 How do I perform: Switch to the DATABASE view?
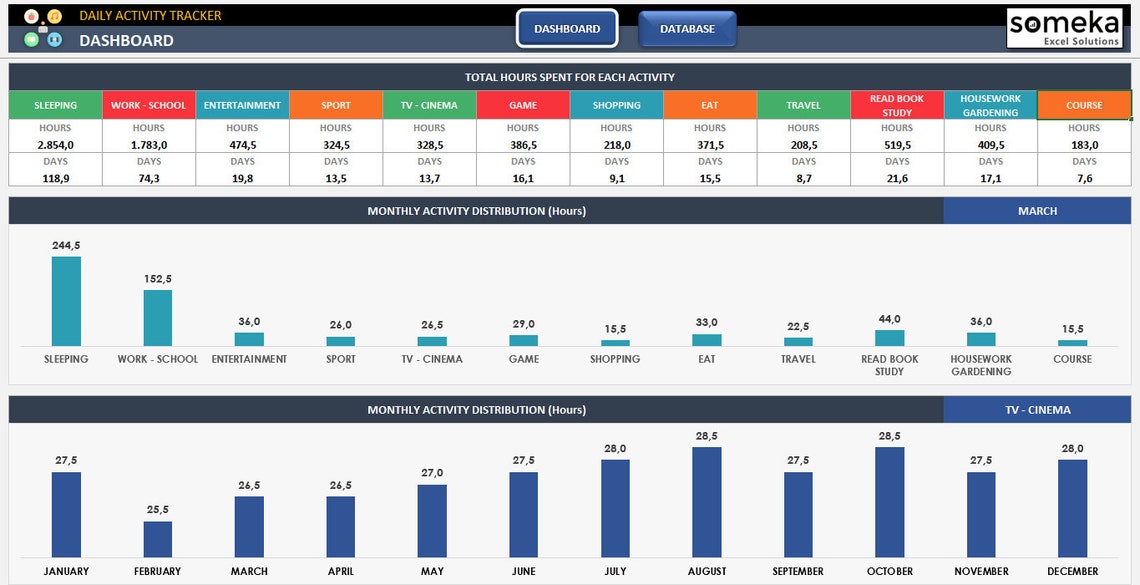coord(687,29)
